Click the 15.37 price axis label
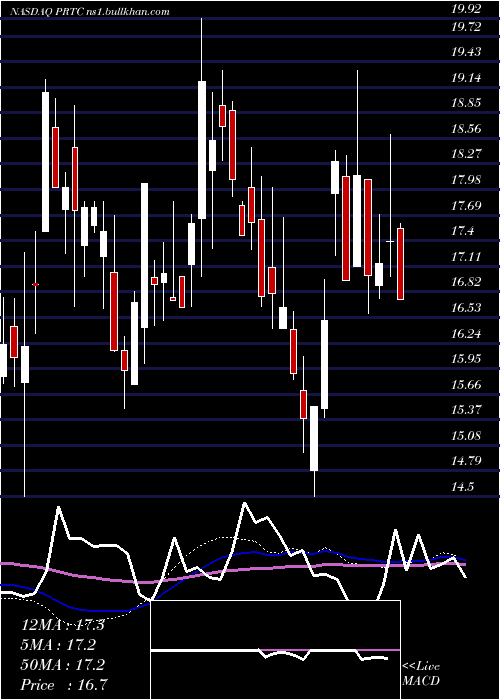Screen dimensions: 500x700 coord(467,410)
